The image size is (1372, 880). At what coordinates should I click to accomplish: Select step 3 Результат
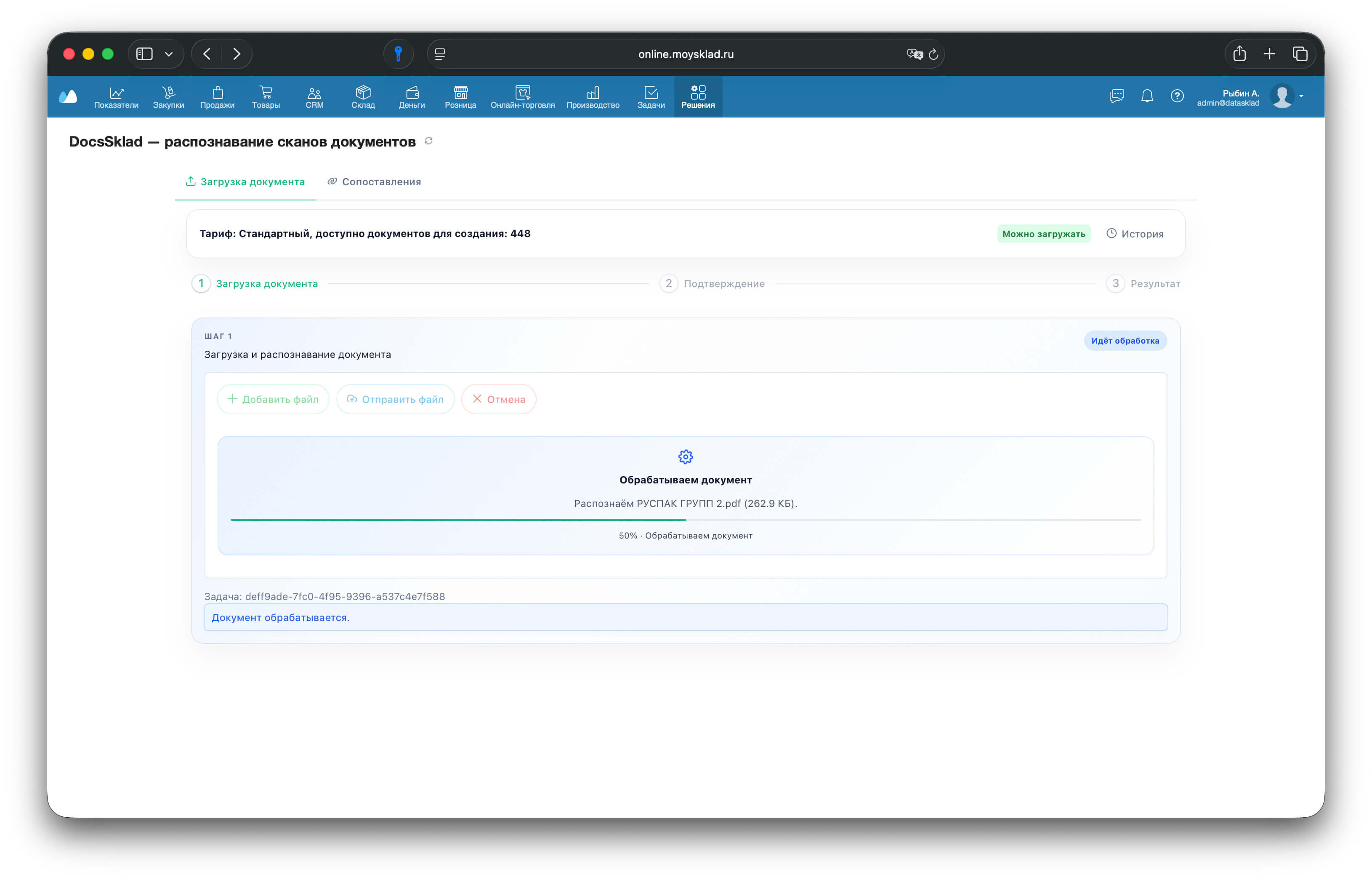point(1143,283)
